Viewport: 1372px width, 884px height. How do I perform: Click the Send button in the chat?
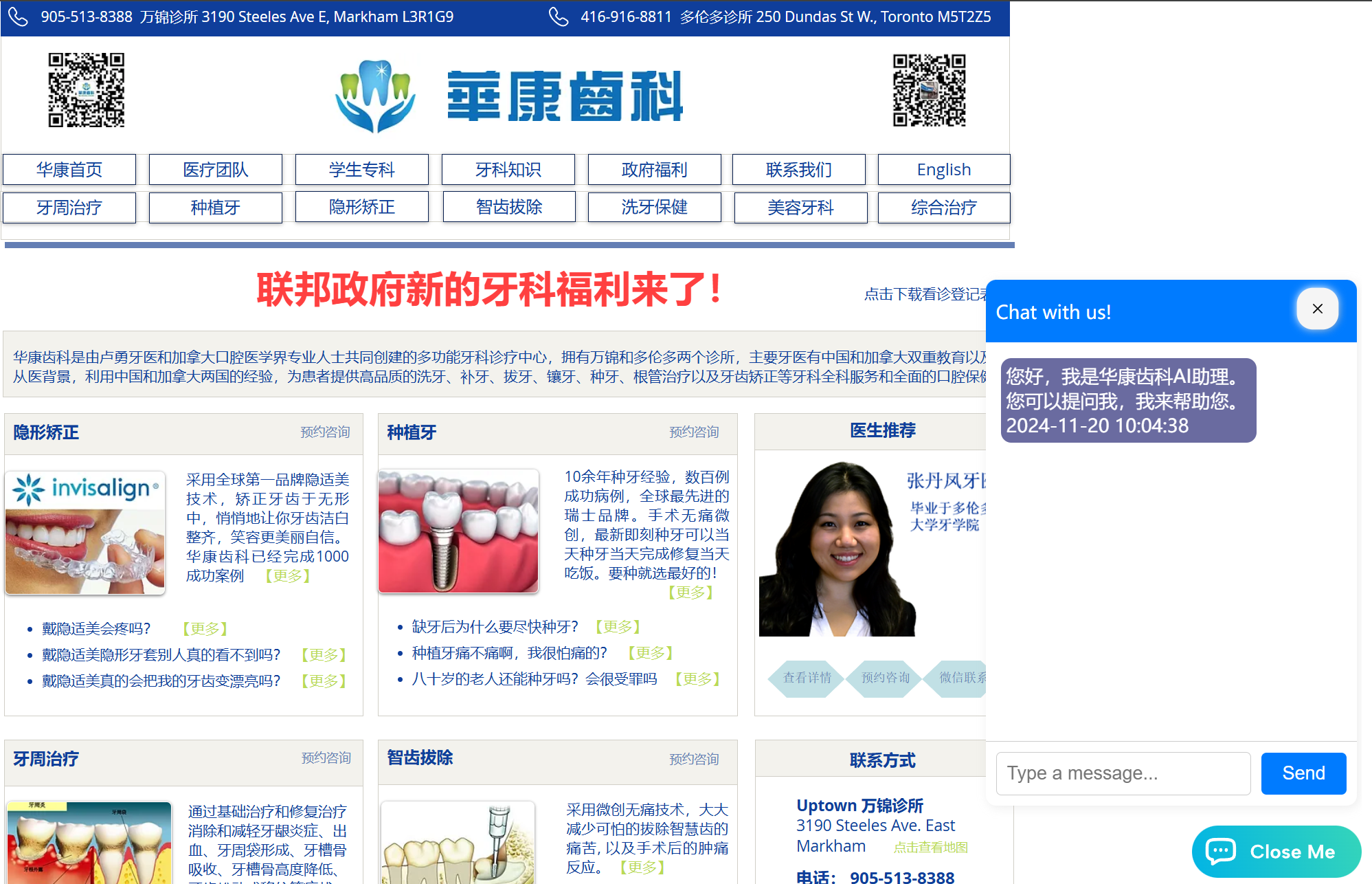click(1303, 773)
